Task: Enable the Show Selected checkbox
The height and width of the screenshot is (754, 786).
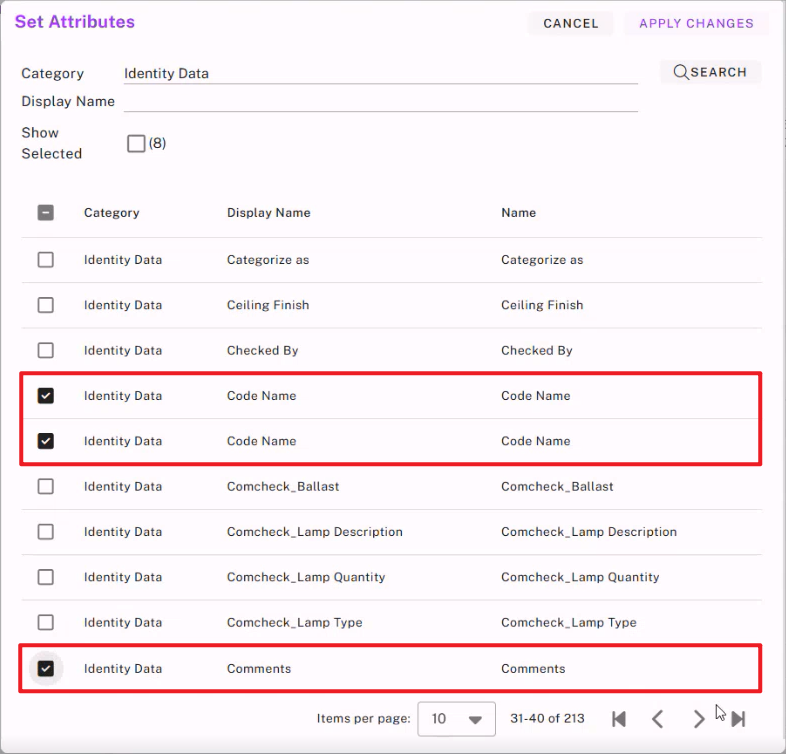Action: tap(136, 144)
